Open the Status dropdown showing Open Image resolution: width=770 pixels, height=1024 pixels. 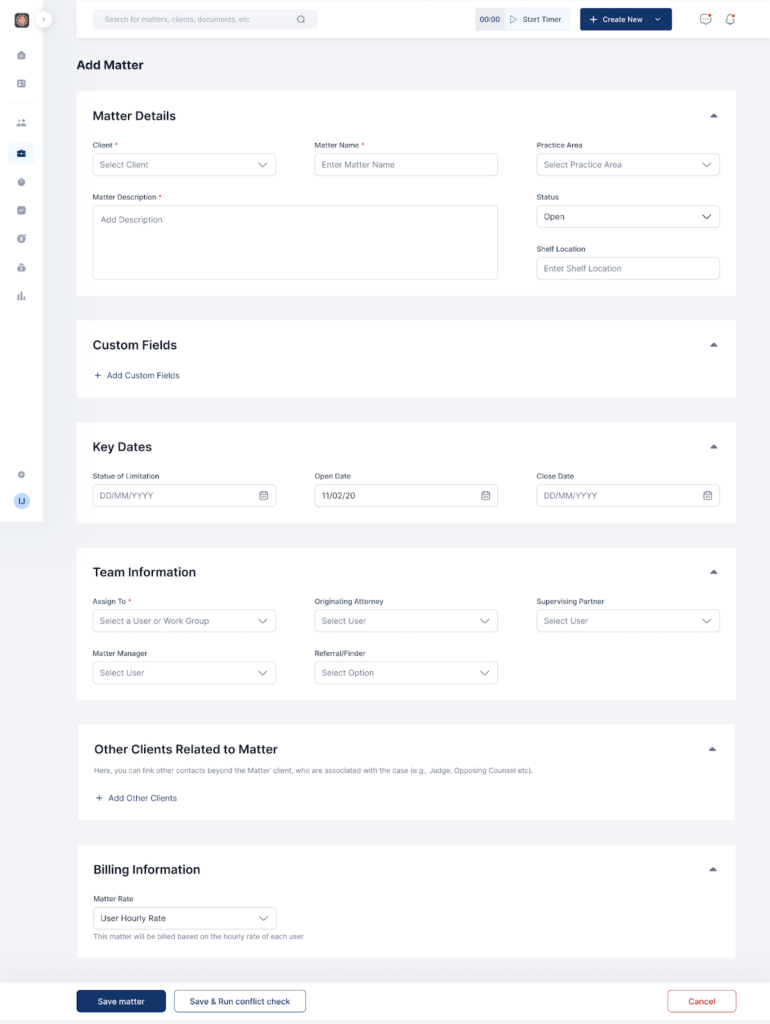[x=627, y=217]
